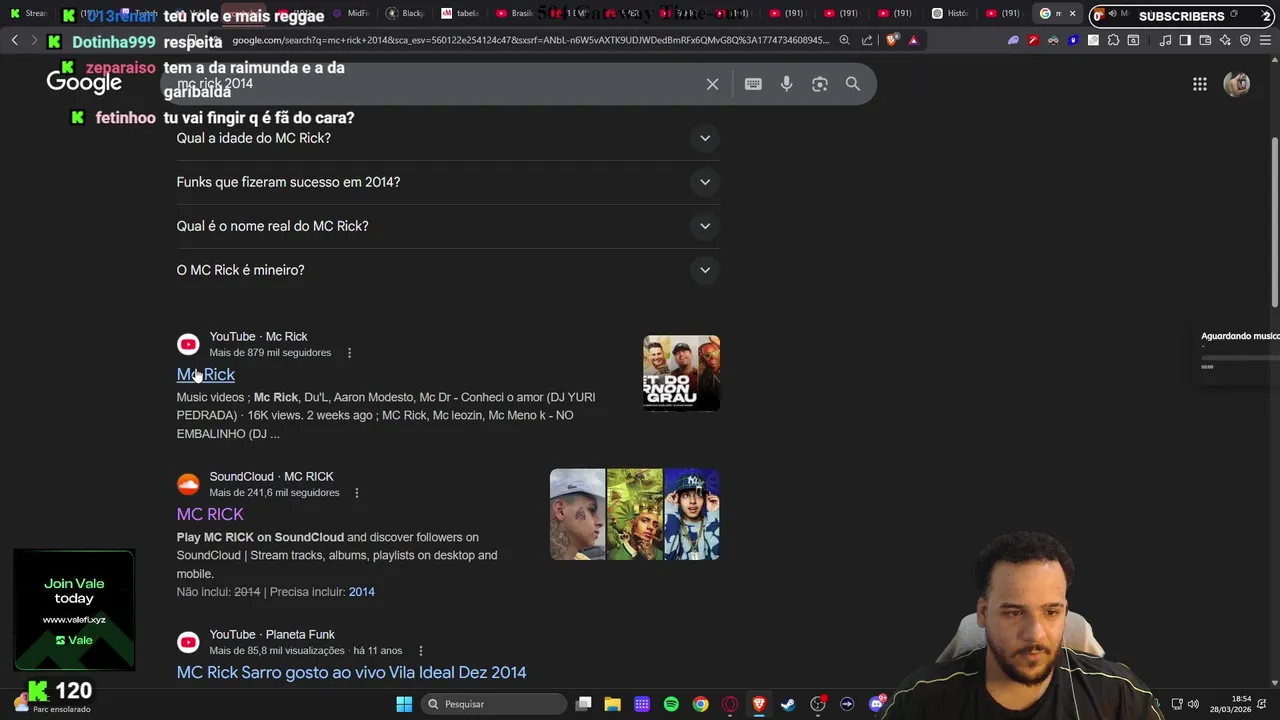Submit search with the magnifying glass icon
The image size is (1280, 720).
(x=853, y=84)
